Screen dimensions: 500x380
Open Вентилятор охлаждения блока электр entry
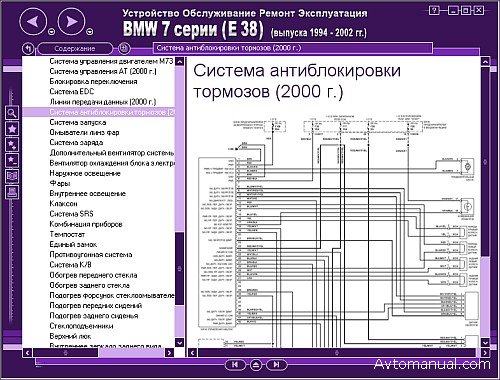(111, 163)
